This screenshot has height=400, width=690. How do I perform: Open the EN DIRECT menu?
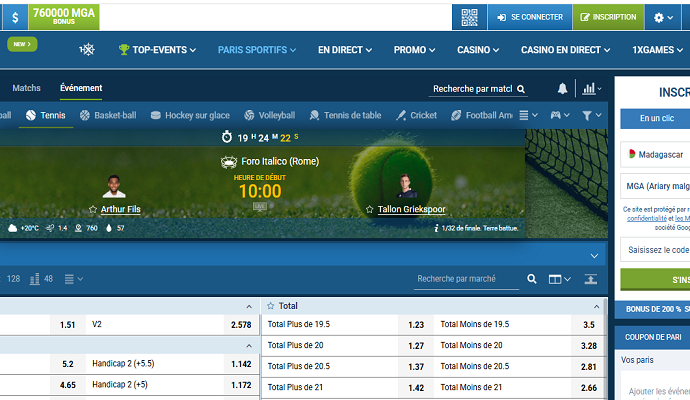[x=345, y=50]
